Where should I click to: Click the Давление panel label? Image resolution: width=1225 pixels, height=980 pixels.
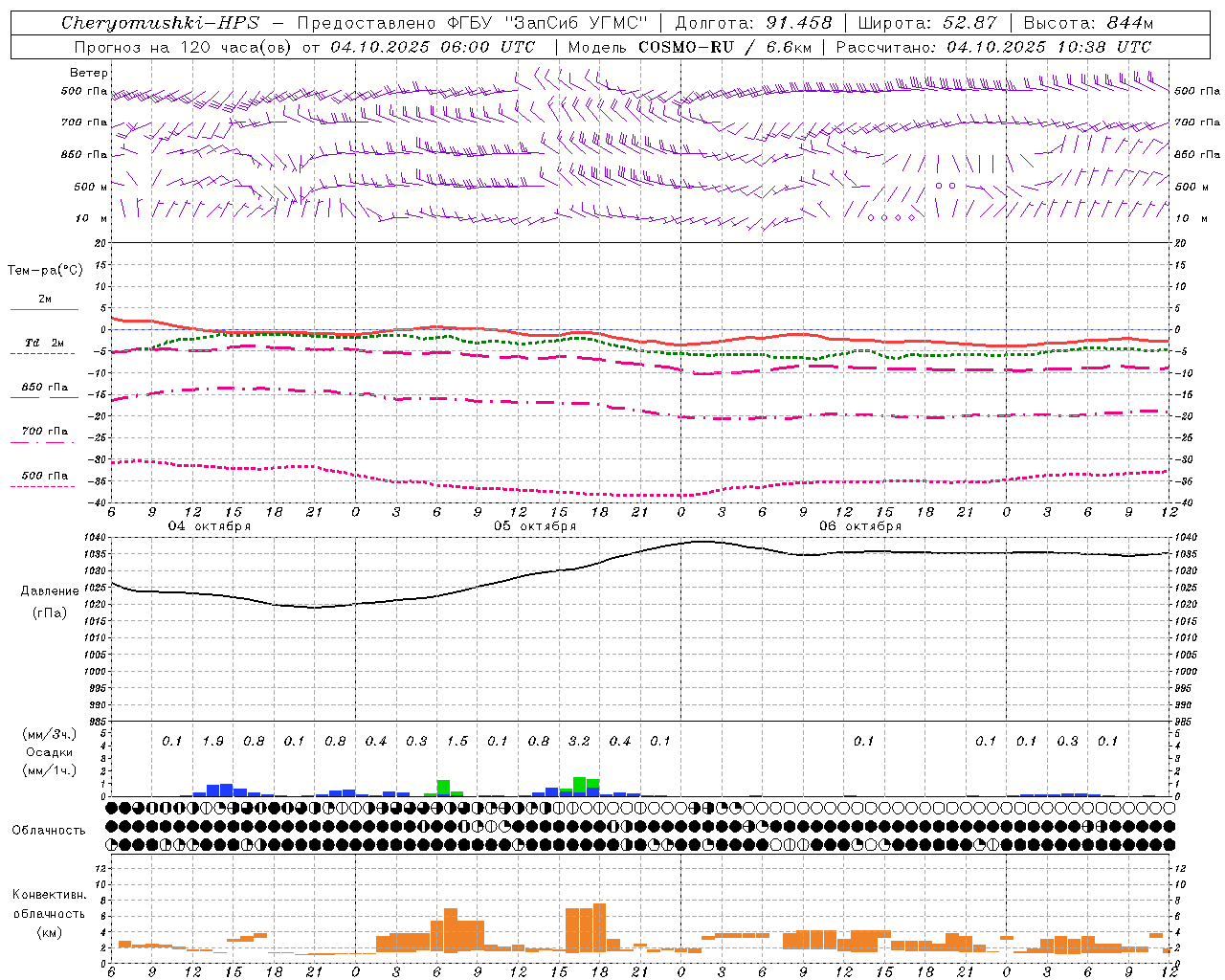point(50,591)
